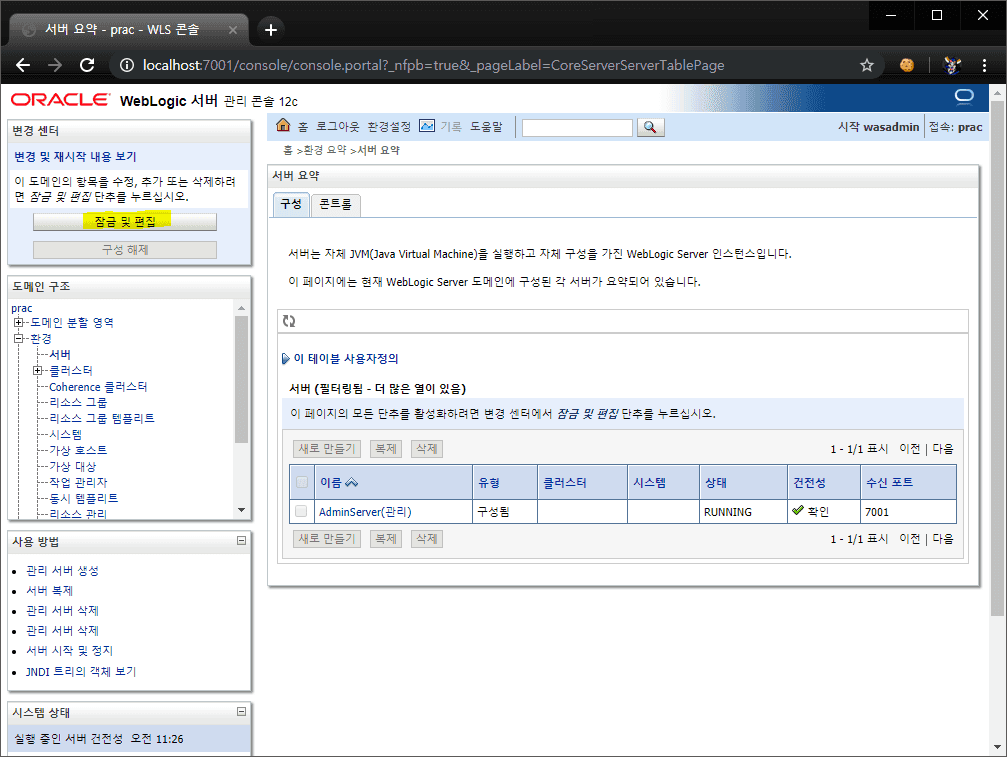Click 로그아웃 in top menu

338,127
